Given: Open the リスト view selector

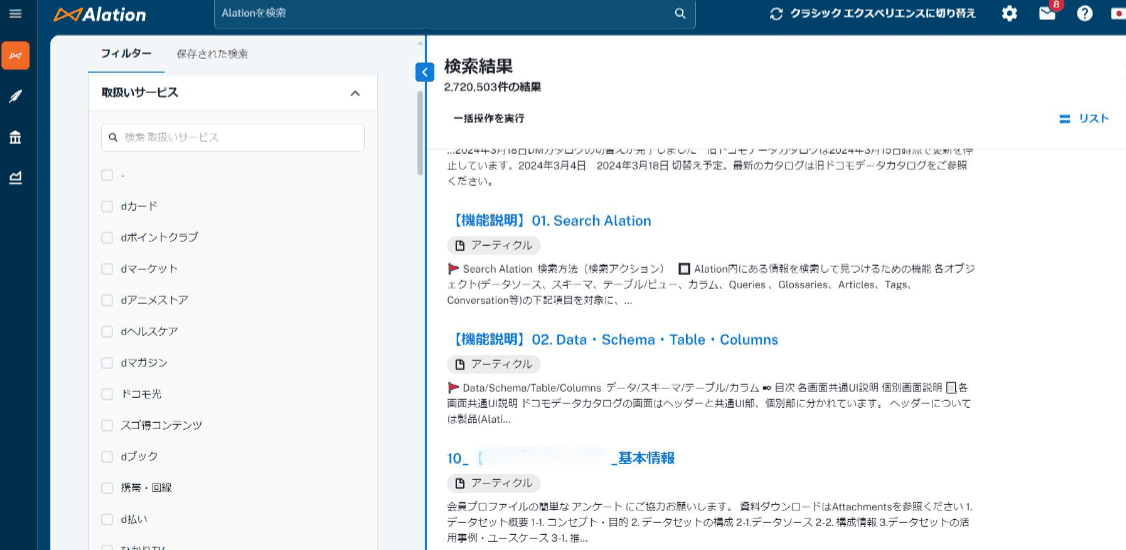Looking at the screenshot, I should click(x=1084, y=119).
